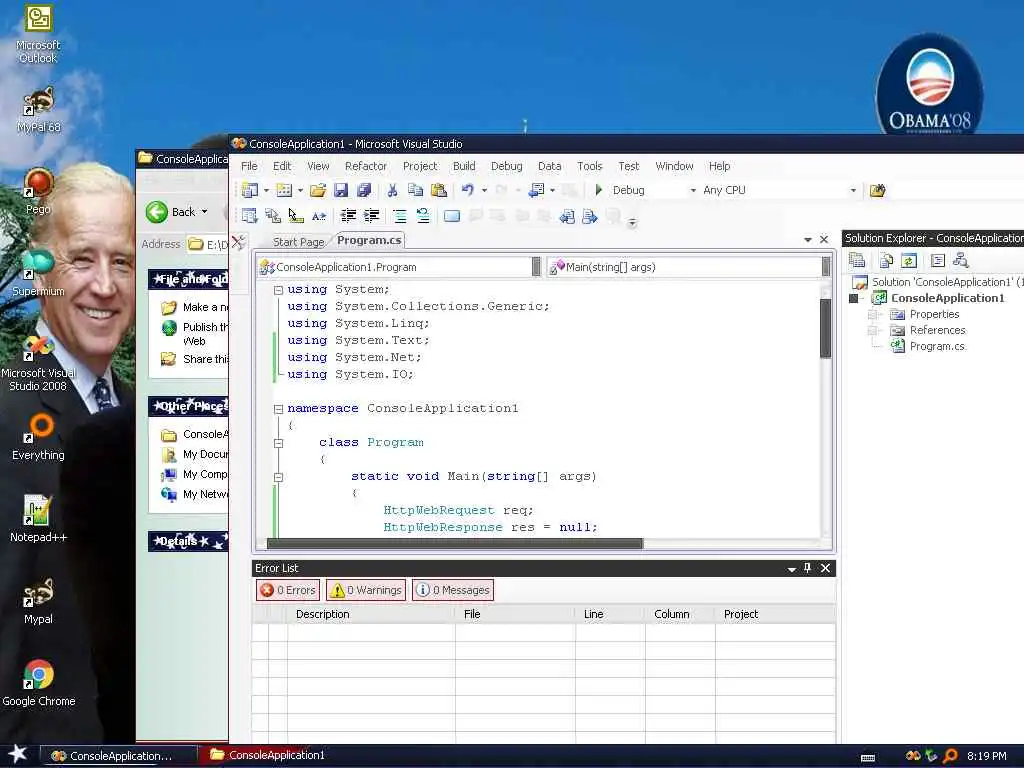Screen dimensions: 1024x768
Task: Collapse the using directives region
Action: pos(278,290)
